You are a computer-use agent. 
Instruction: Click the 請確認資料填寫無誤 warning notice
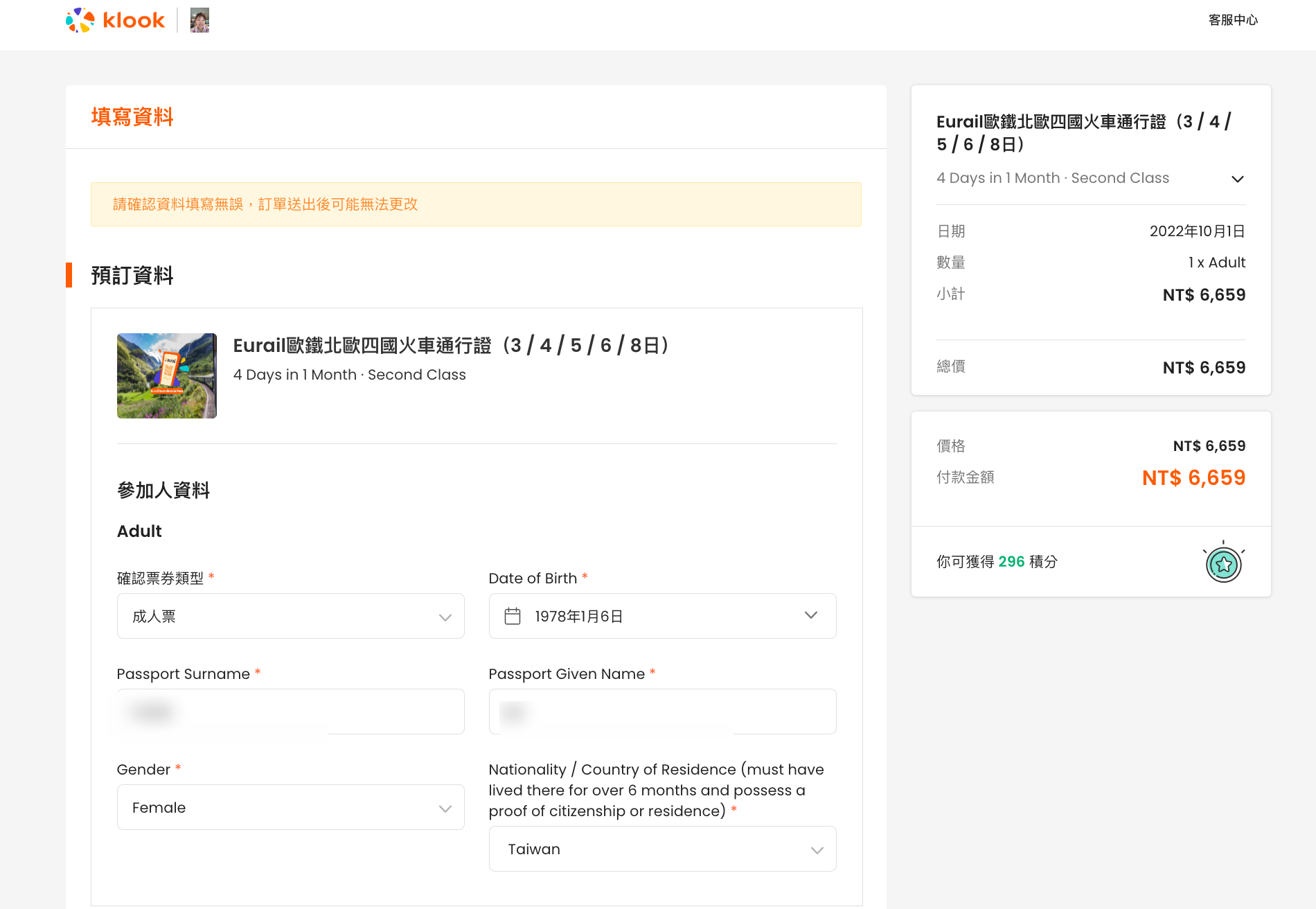click(x=476, y=204)
